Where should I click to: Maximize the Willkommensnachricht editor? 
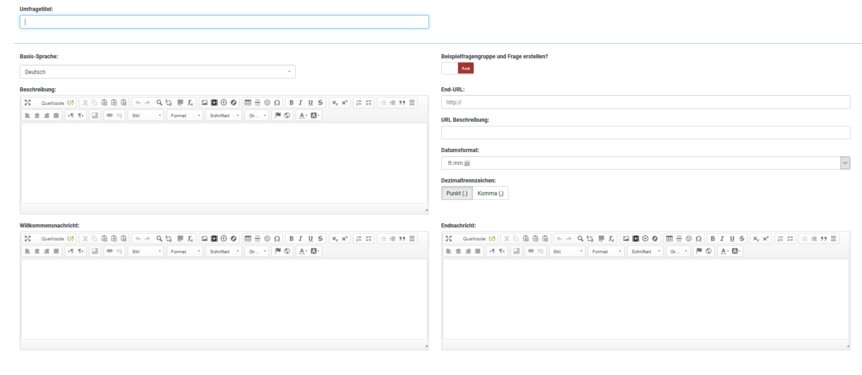27,239
